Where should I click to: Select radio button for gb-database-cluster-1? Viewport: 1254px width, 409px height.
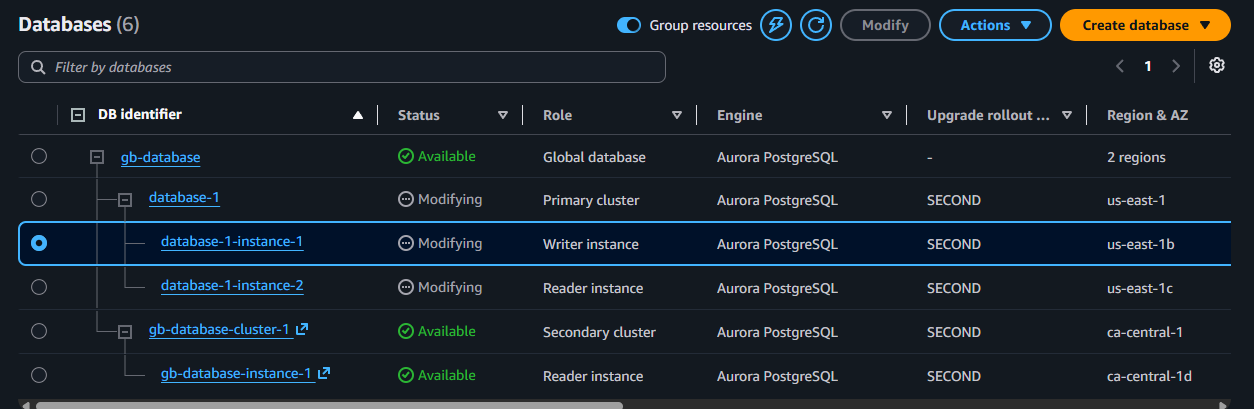click(38, 331)
